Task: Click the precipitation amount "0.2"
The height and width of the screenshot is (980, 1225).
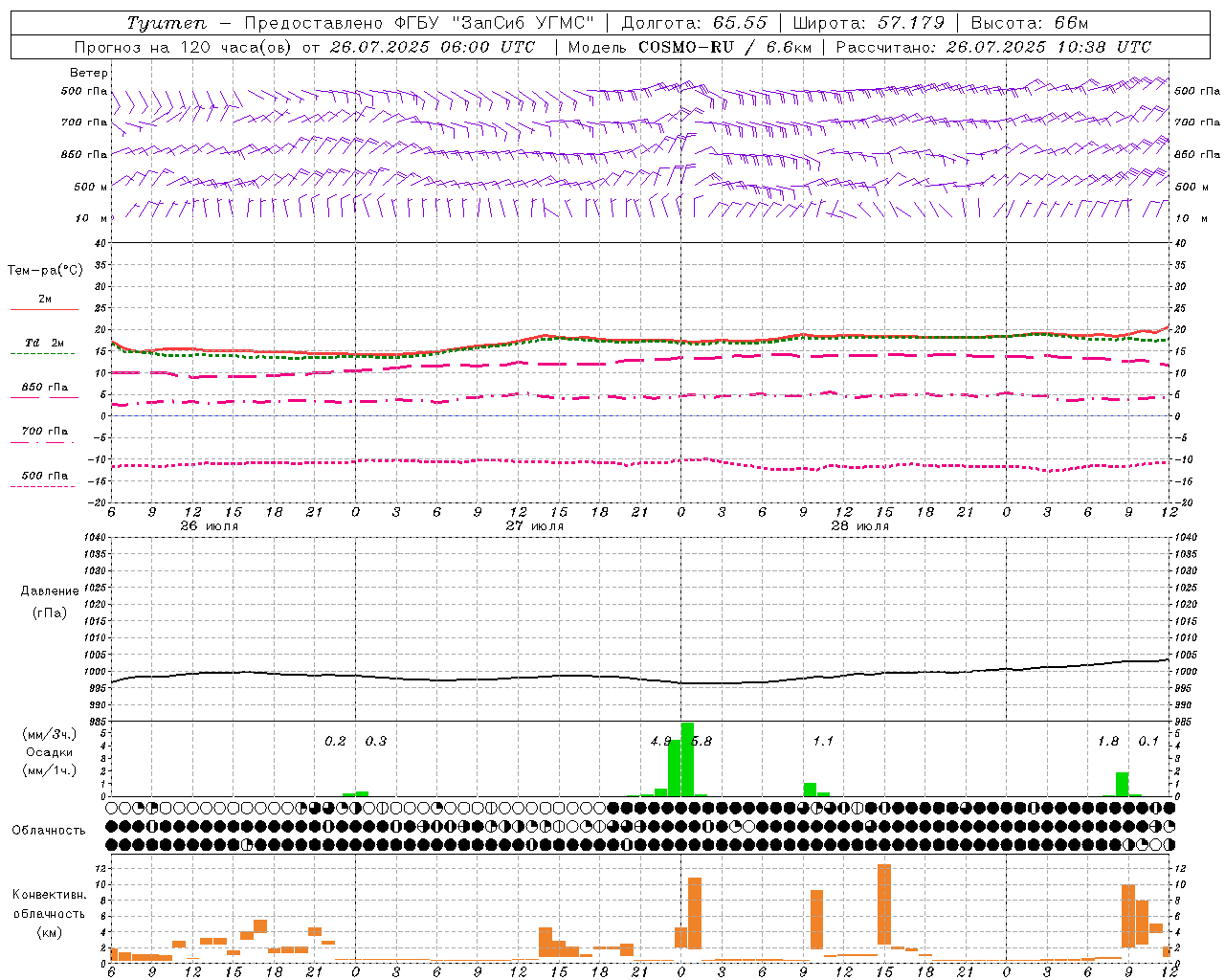Action: point(335,742)
